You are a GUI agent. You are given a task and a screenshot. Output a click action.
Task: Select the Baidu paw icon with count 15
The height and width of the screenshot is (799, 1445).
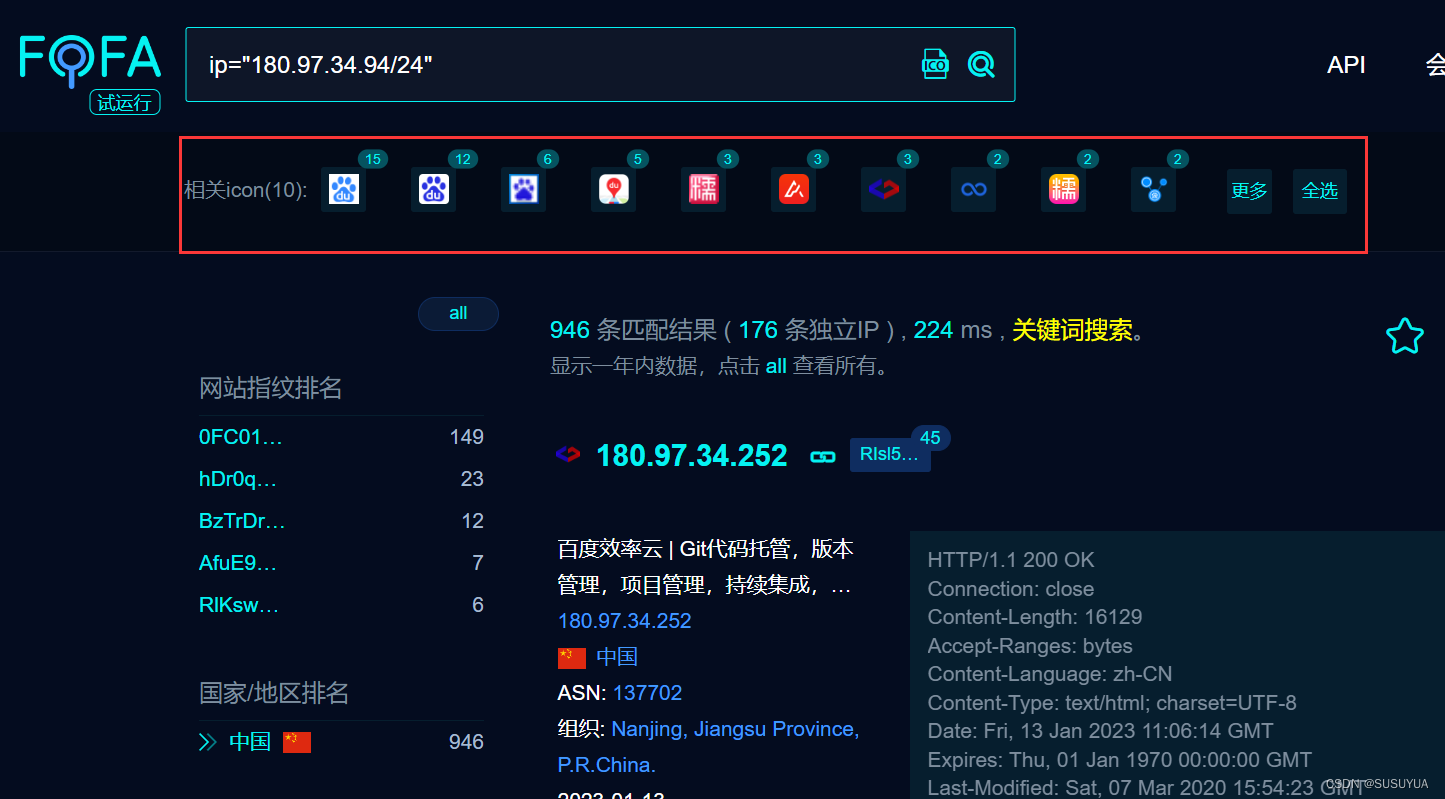tap(343, 190)
